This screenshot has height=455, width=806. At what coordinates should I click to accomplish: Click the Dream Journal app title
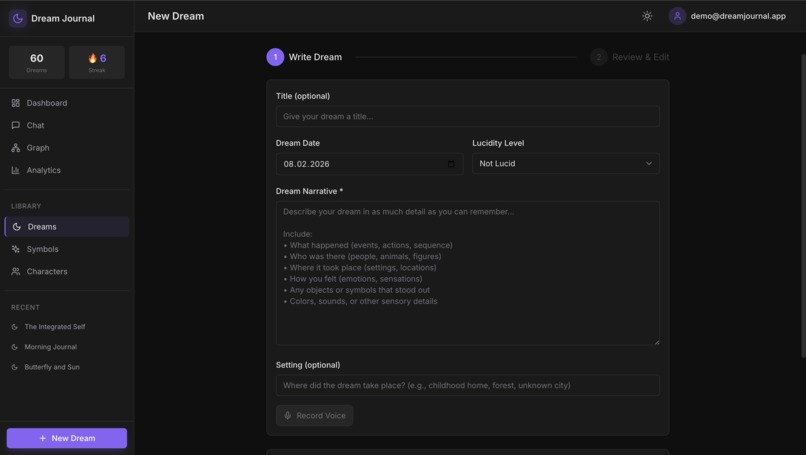click(x=63, y=19)
